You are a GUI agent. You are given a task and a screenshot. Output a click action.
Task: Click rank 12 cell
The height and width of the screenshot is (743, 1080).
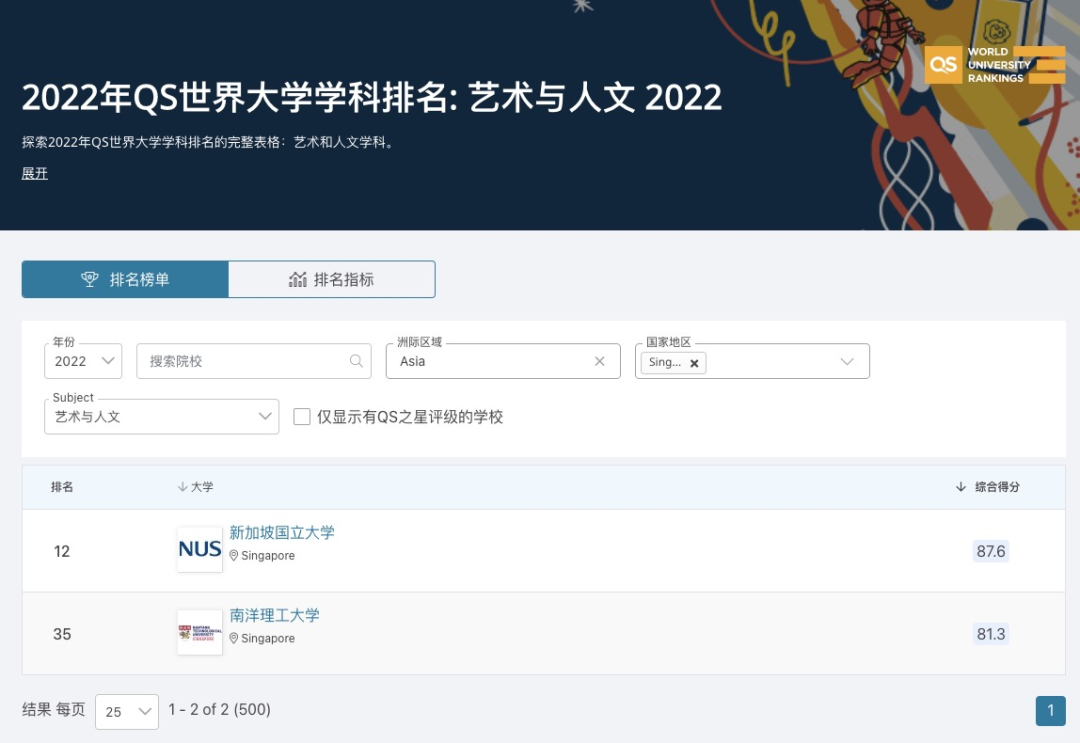(x=62, y=551)
